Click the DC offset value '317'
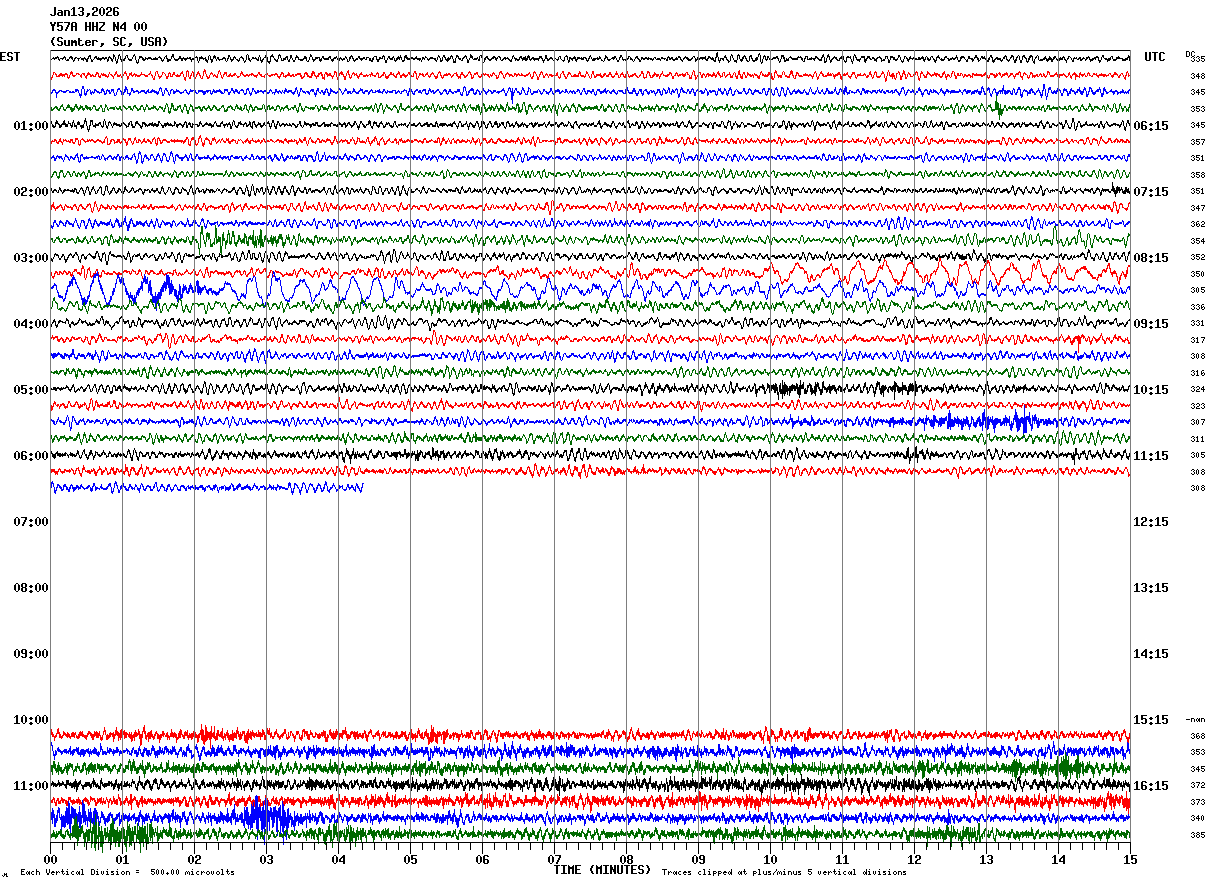The image size is (1210, 886). (x=1198, y=340)
